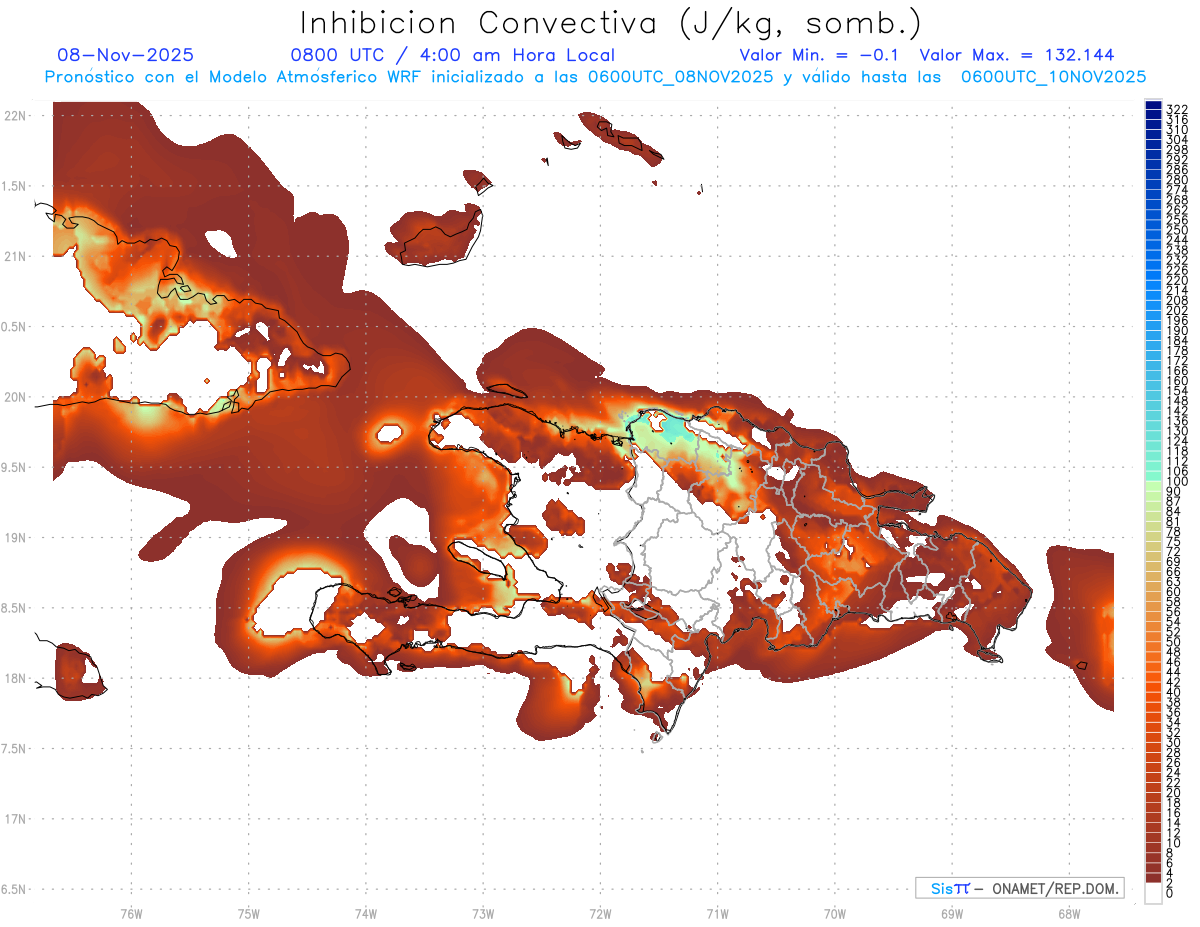The width and height of the screenshot is (1200, 927).
Task: Click the '76W' longitude label
Action: [131, 913]
